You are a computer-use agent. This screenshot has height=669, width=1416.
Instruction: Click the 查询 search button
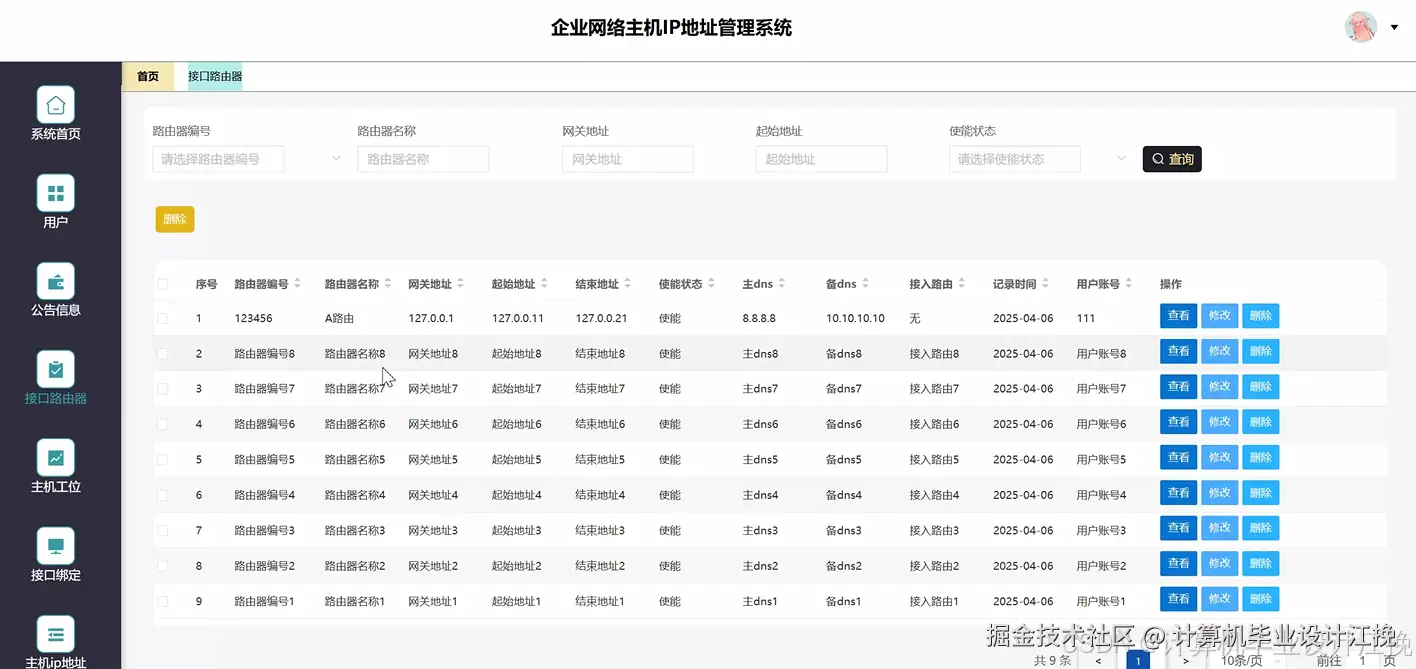1171,158
